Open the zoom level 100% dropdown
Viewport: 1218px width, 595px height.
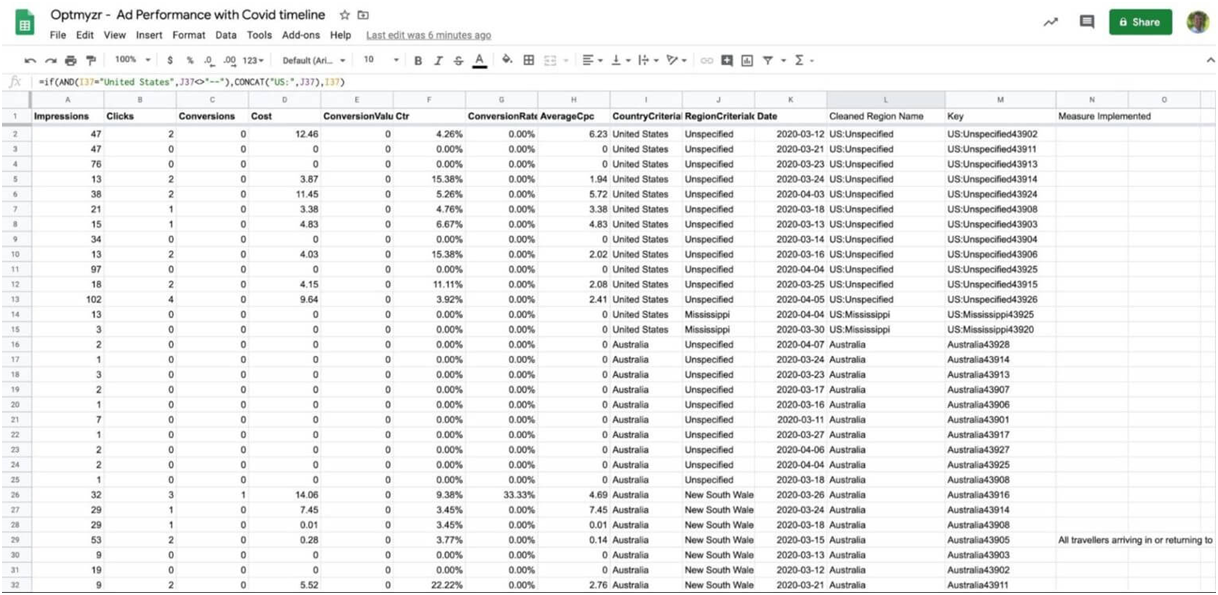133,60
